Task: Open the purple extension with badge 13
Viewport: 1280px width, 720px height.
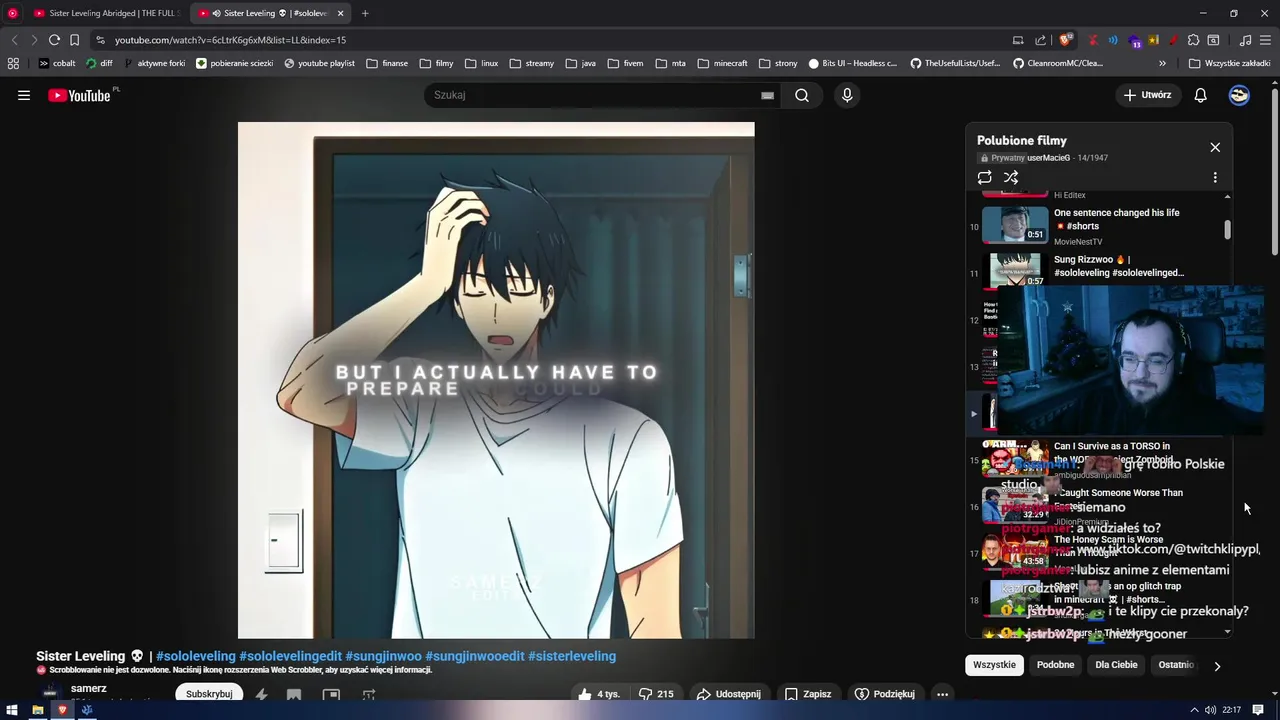Action: (1135, 41)
